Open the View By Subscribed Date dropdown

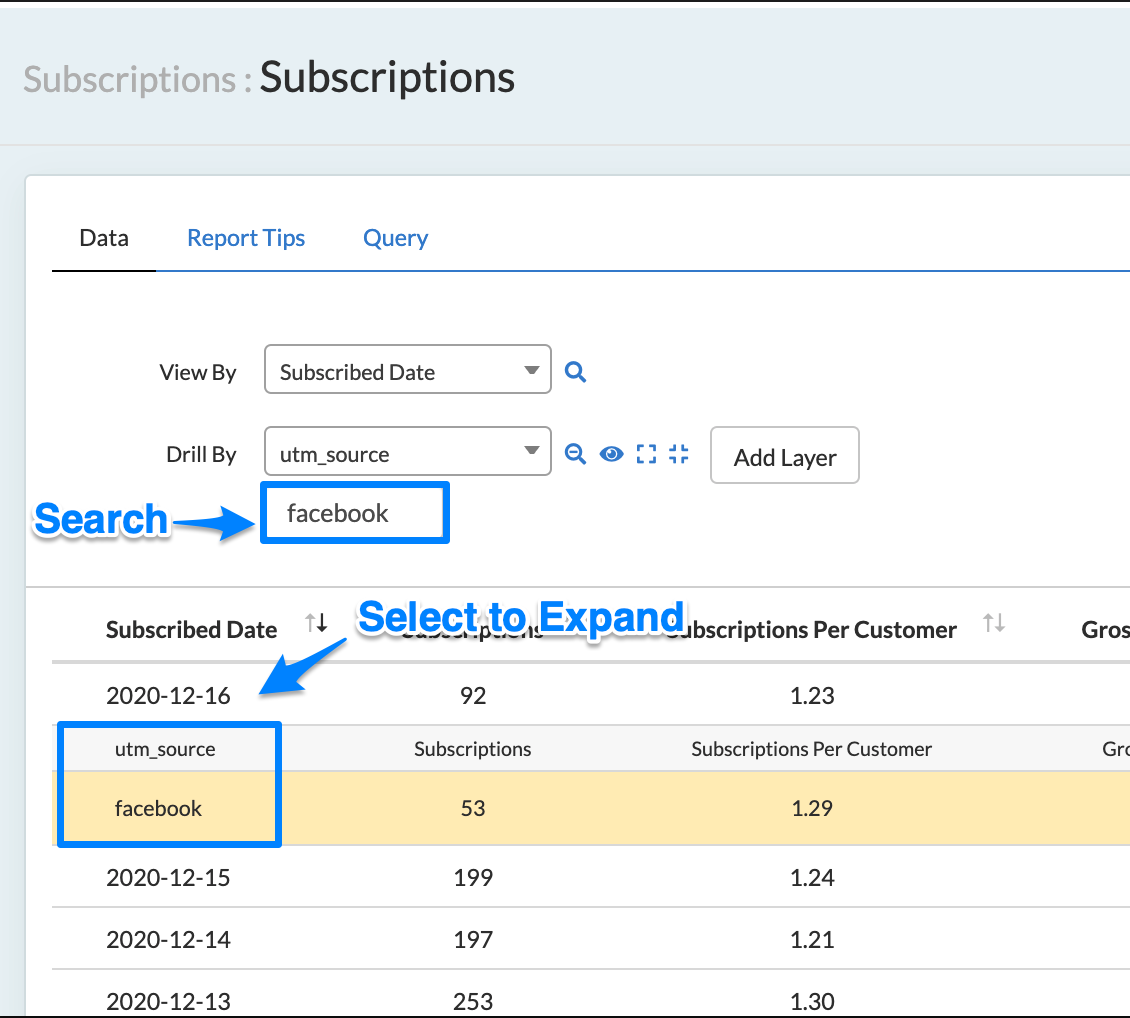coord(407,372)
